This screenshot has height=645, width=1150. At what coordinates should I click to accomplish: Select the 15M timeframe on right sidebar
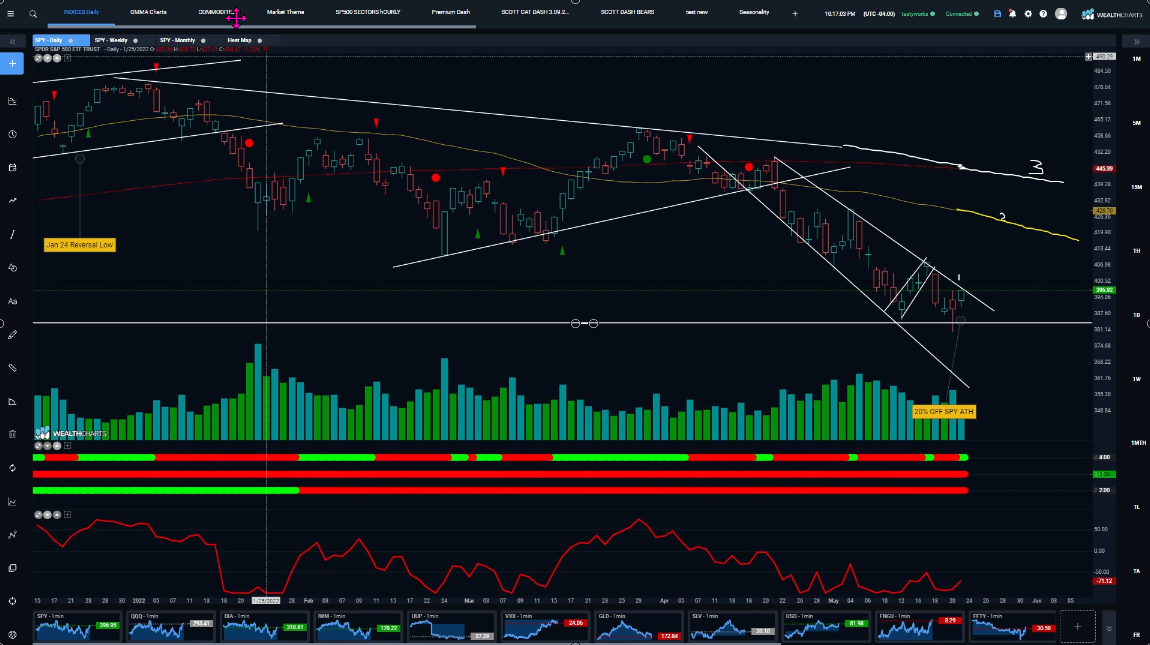pos(1137,187)
